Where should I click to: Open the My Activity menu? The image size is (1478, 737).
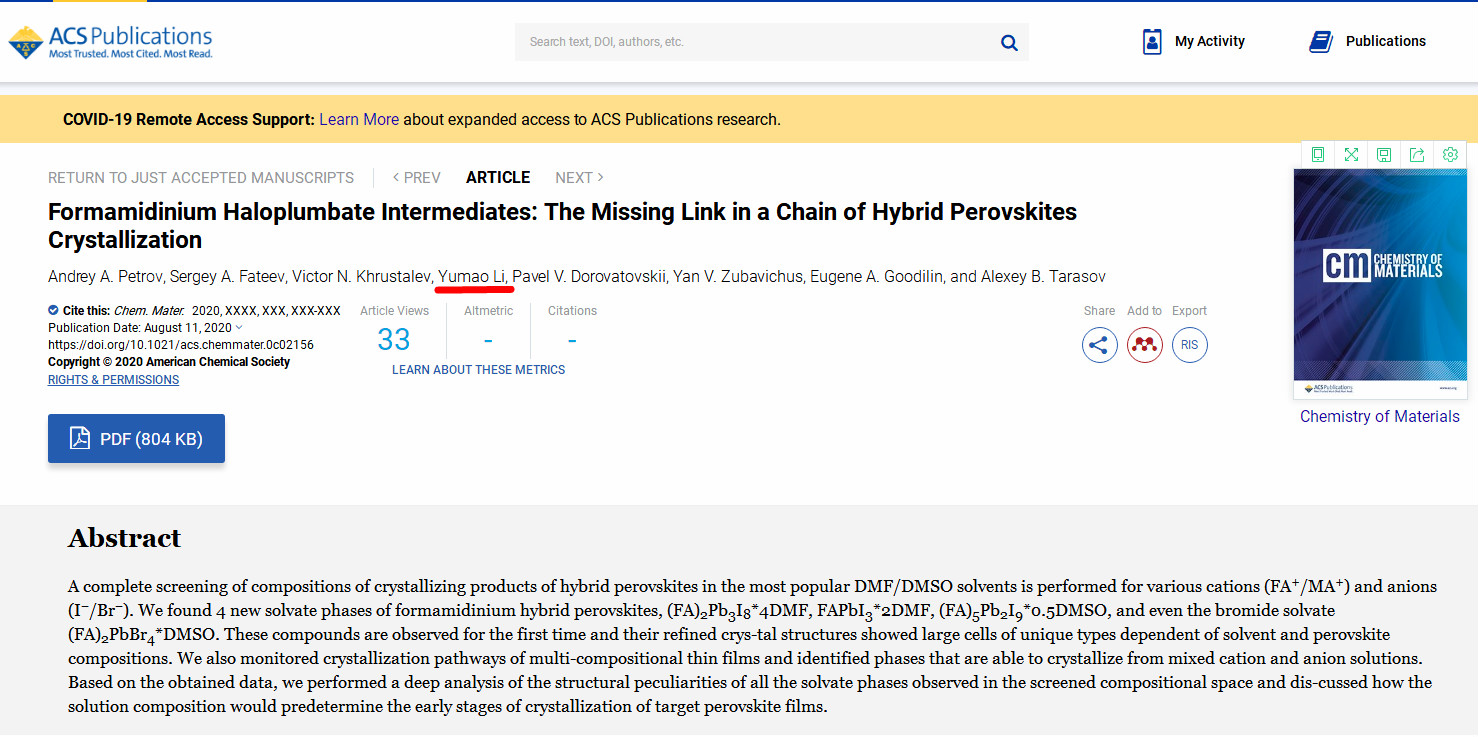coord(1194,41)
